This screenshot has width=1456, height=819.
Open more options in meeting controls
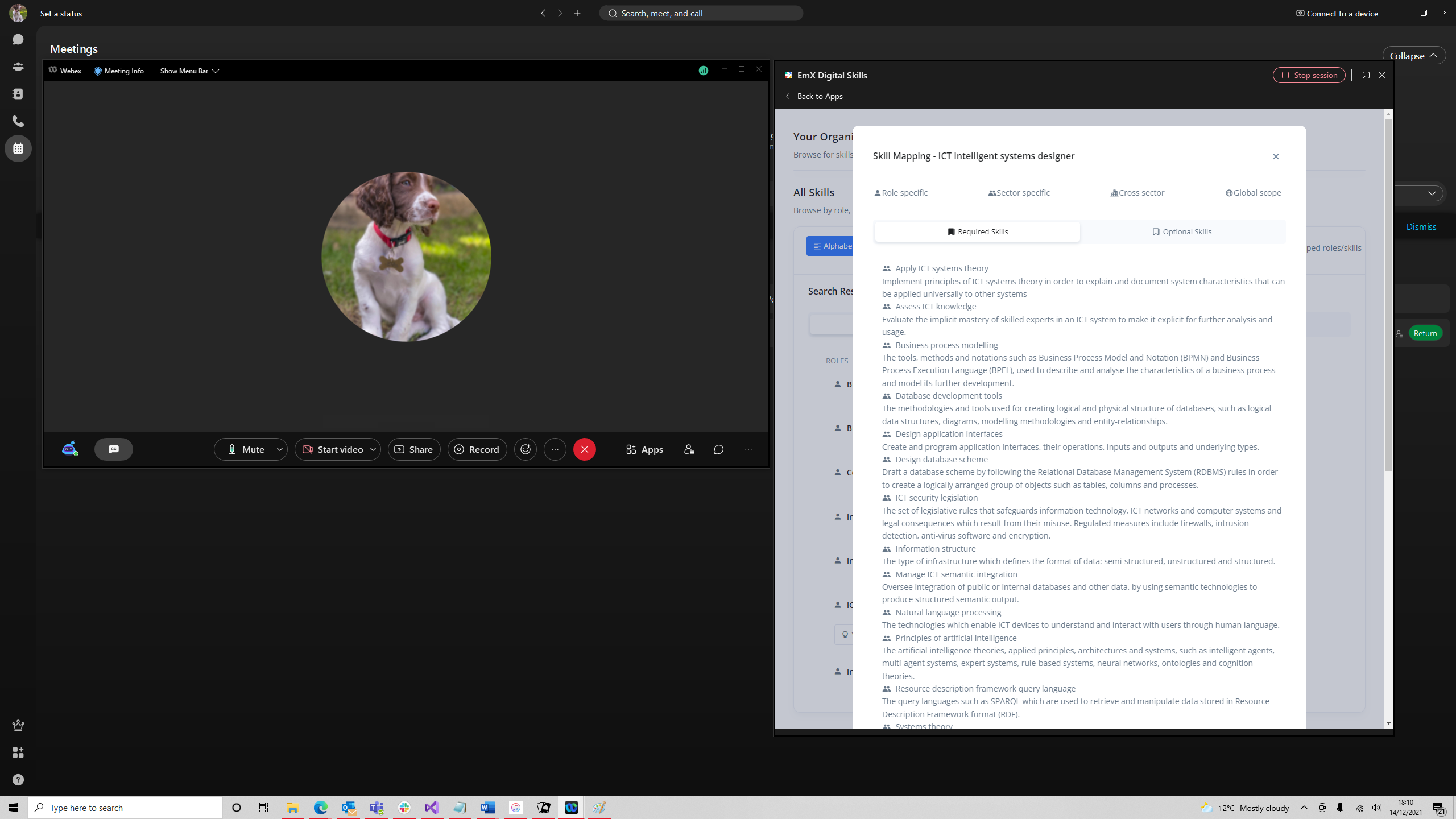(x=555, y=449)
